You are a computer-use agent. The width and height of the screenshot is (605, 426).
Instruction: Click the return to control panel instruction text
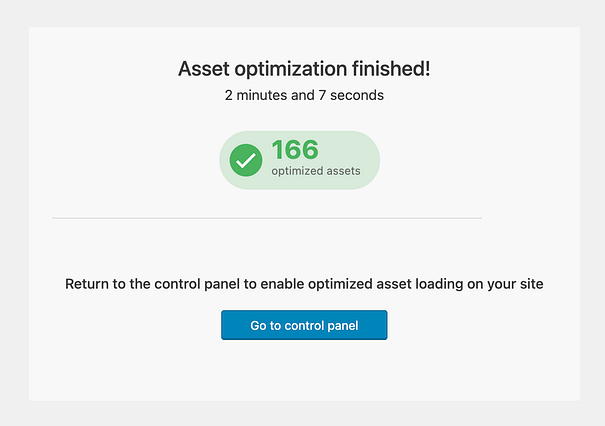click(x=304, y=284)
